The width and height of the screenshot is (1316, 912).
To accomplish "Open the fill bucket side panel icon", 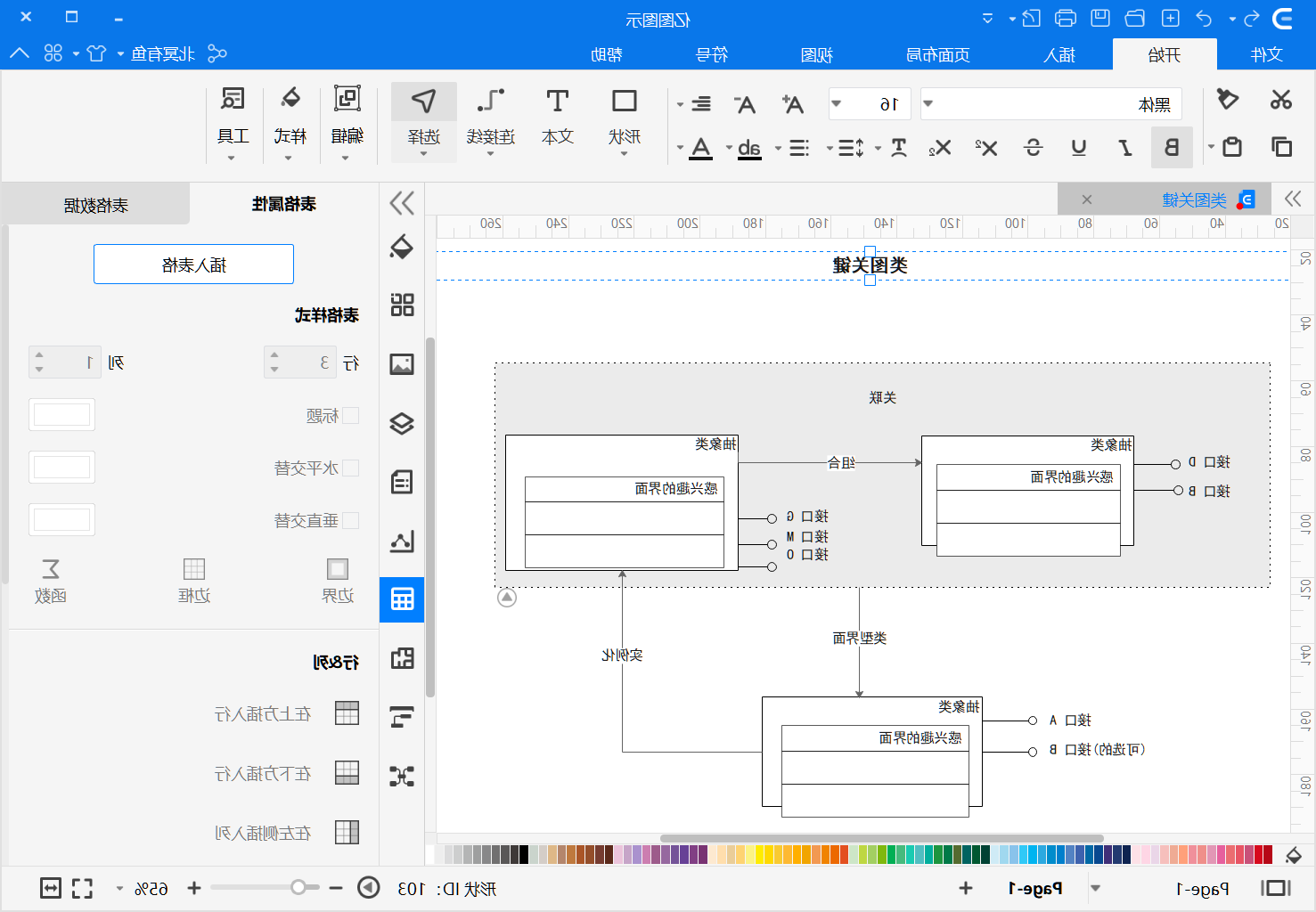I will click(402, 247).
